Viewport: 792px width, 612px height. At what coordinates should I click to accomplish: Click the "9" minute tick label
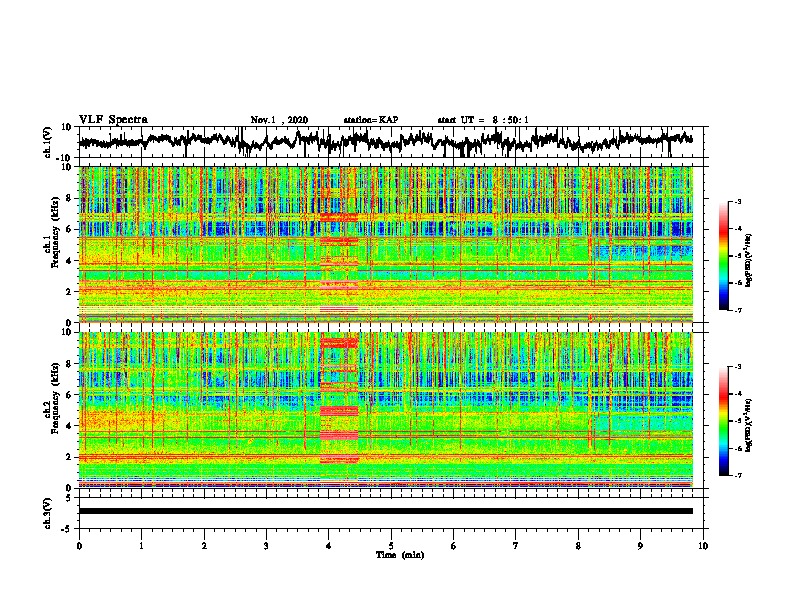tap(640, 546)
